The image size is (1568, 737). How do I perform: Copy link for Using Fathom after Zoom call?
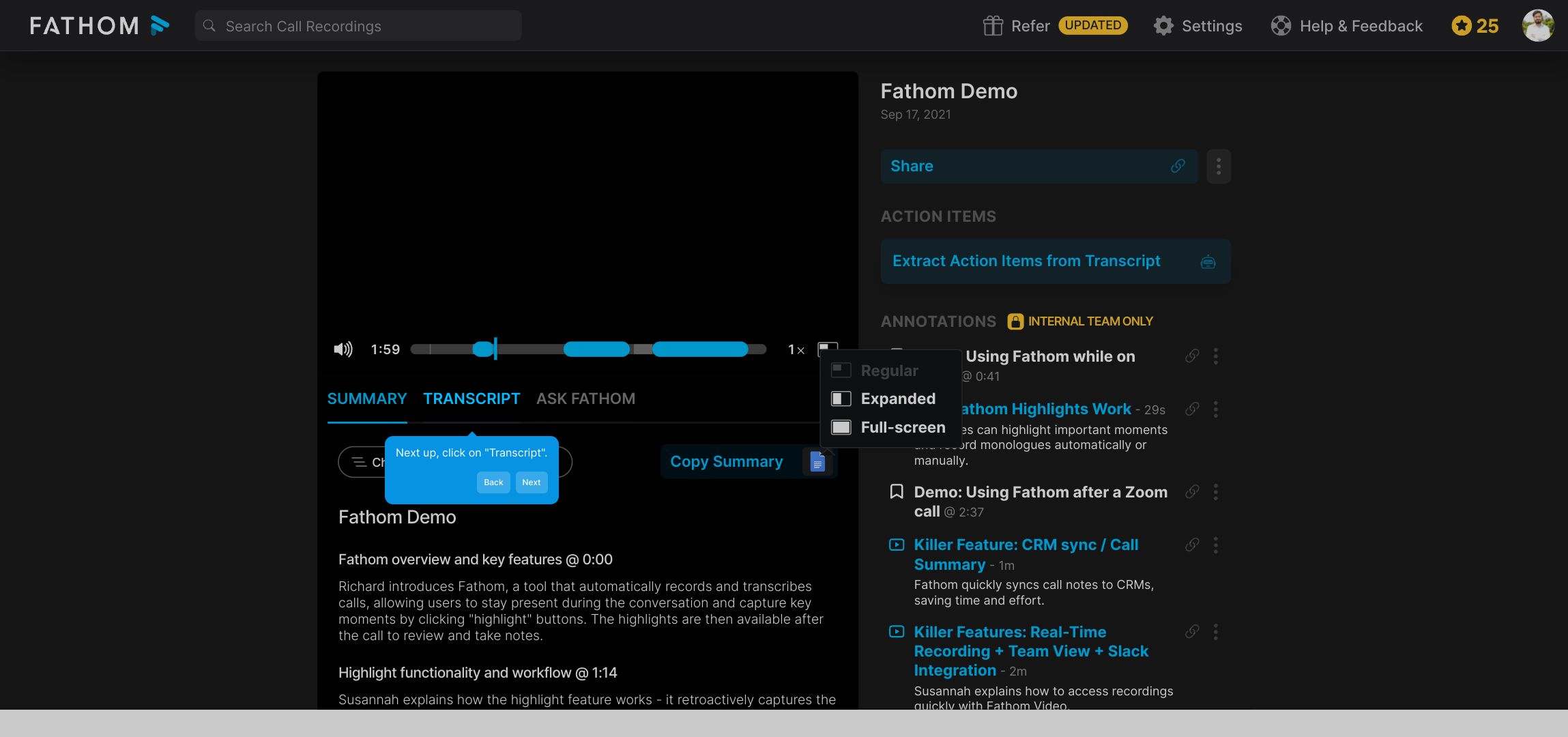(x=1192, y=491)
